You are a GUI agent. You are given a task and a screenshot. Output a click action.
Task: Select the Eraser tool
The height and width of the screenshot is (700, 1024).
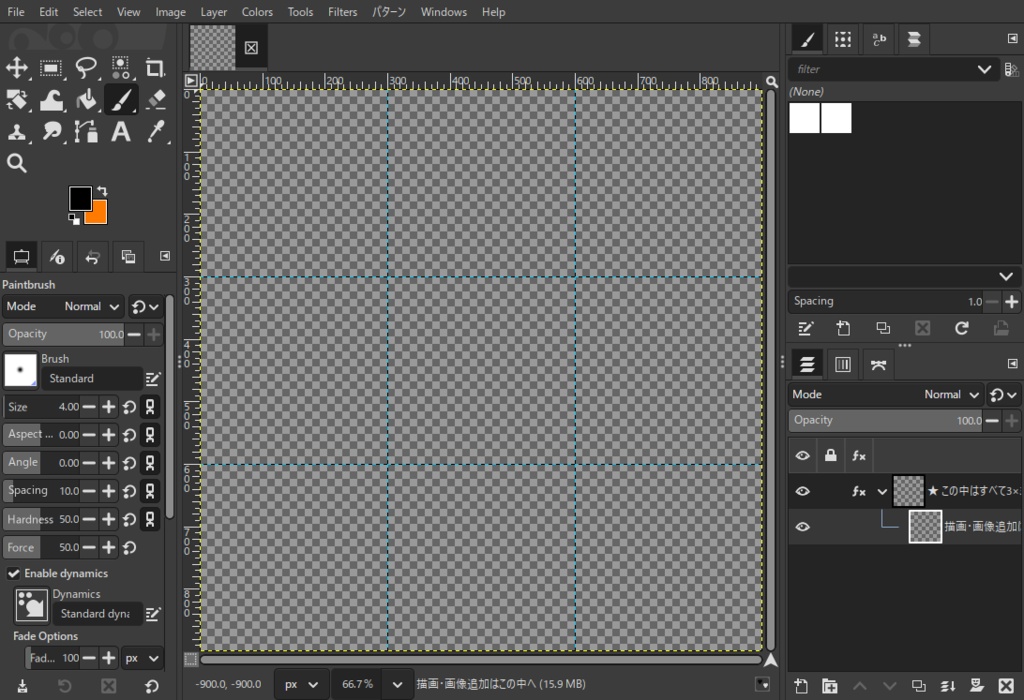(155, 100)
